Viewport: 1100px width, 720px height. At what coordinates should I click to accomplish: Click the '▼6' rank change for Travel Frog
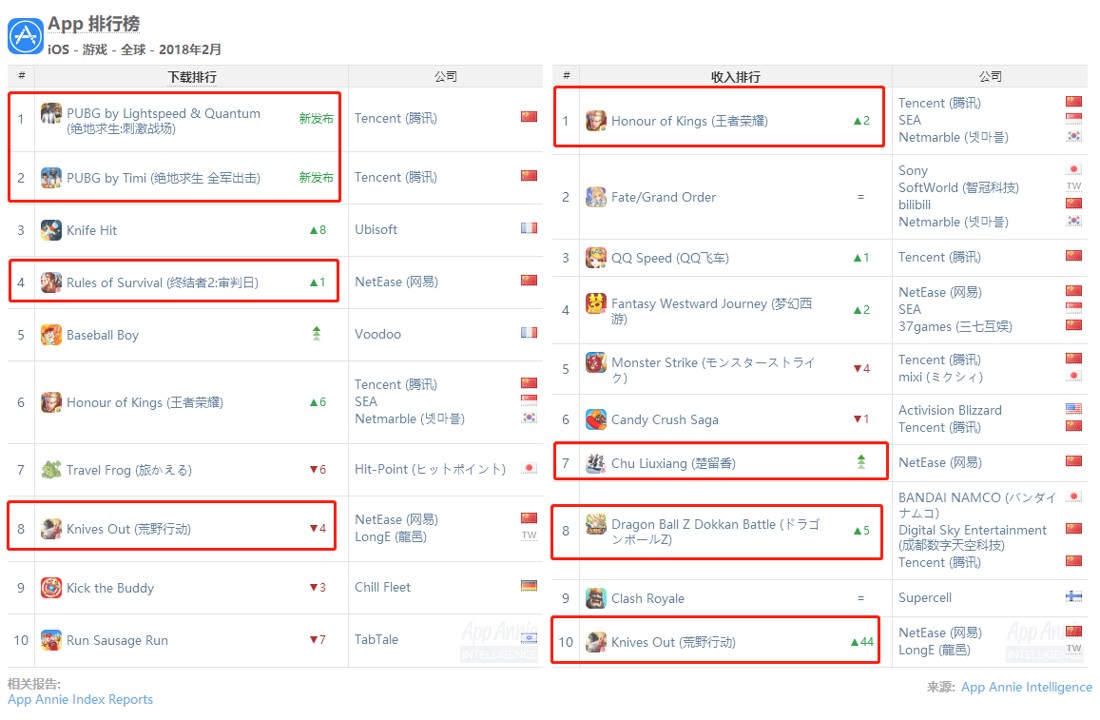tap(318, 469)
